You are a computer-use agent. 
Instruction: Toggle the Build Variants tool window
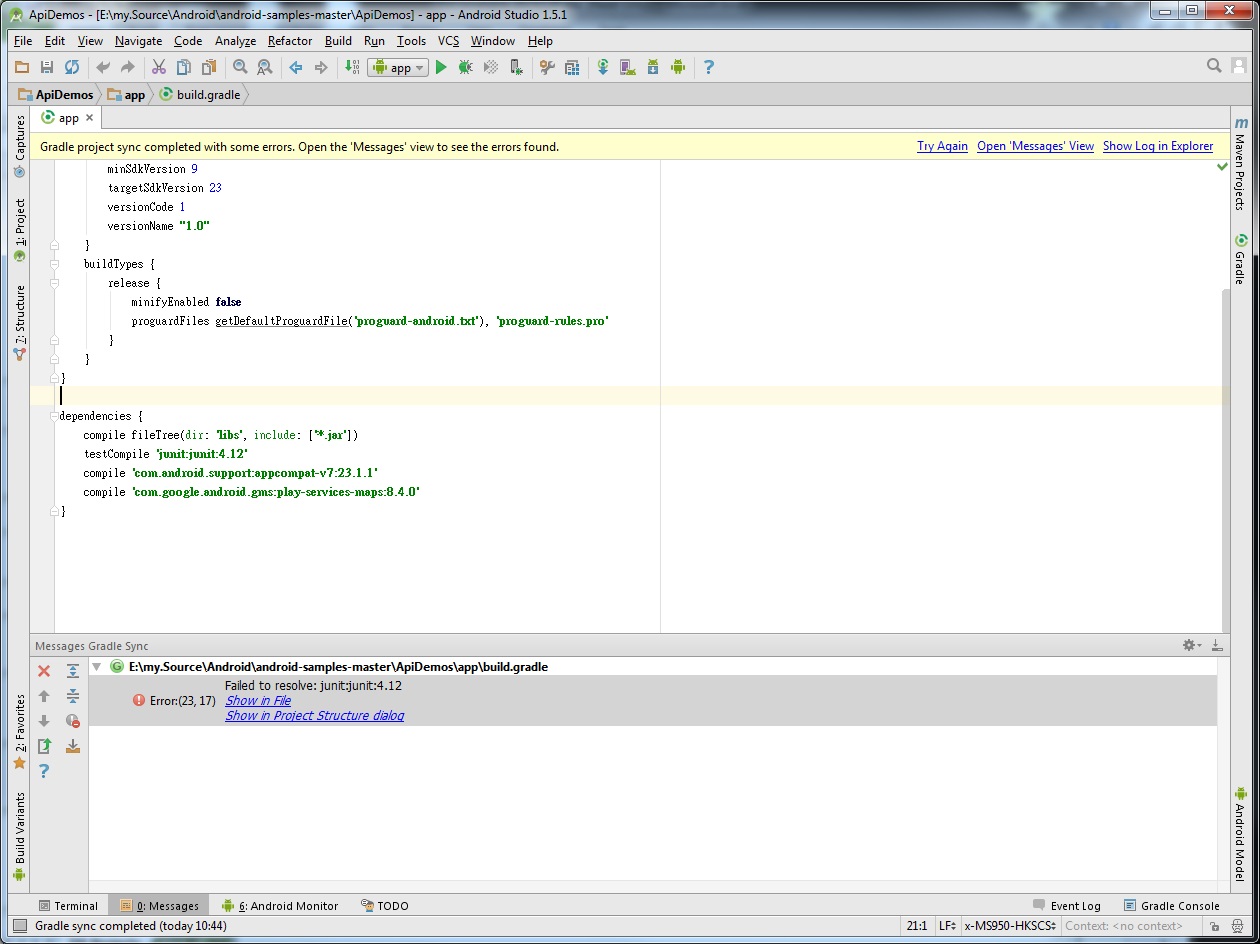click(20, 836)
